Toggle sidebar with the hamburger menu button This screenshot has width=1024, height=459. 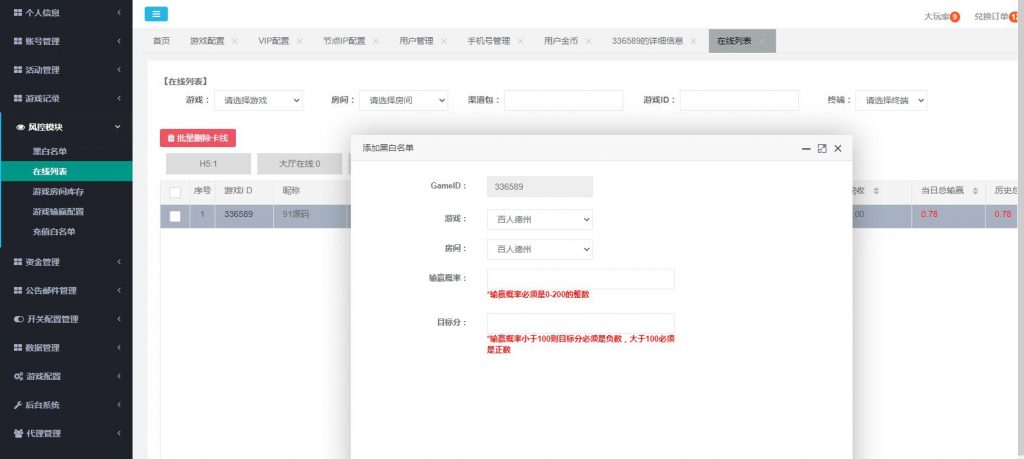coord(156,14)
